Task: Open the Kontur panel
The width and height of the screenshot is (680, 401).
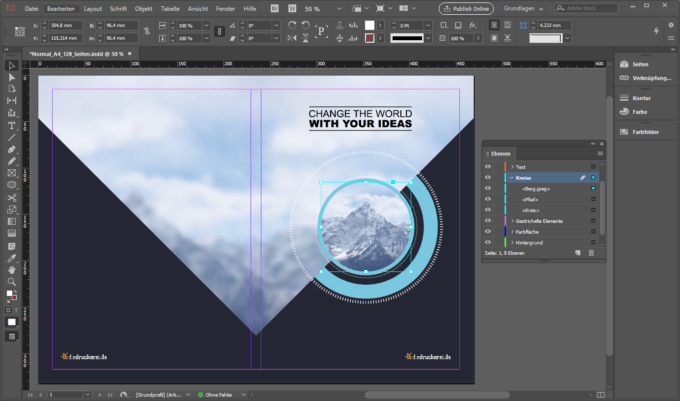Action: pyautogui.click(x=635, y=98)
